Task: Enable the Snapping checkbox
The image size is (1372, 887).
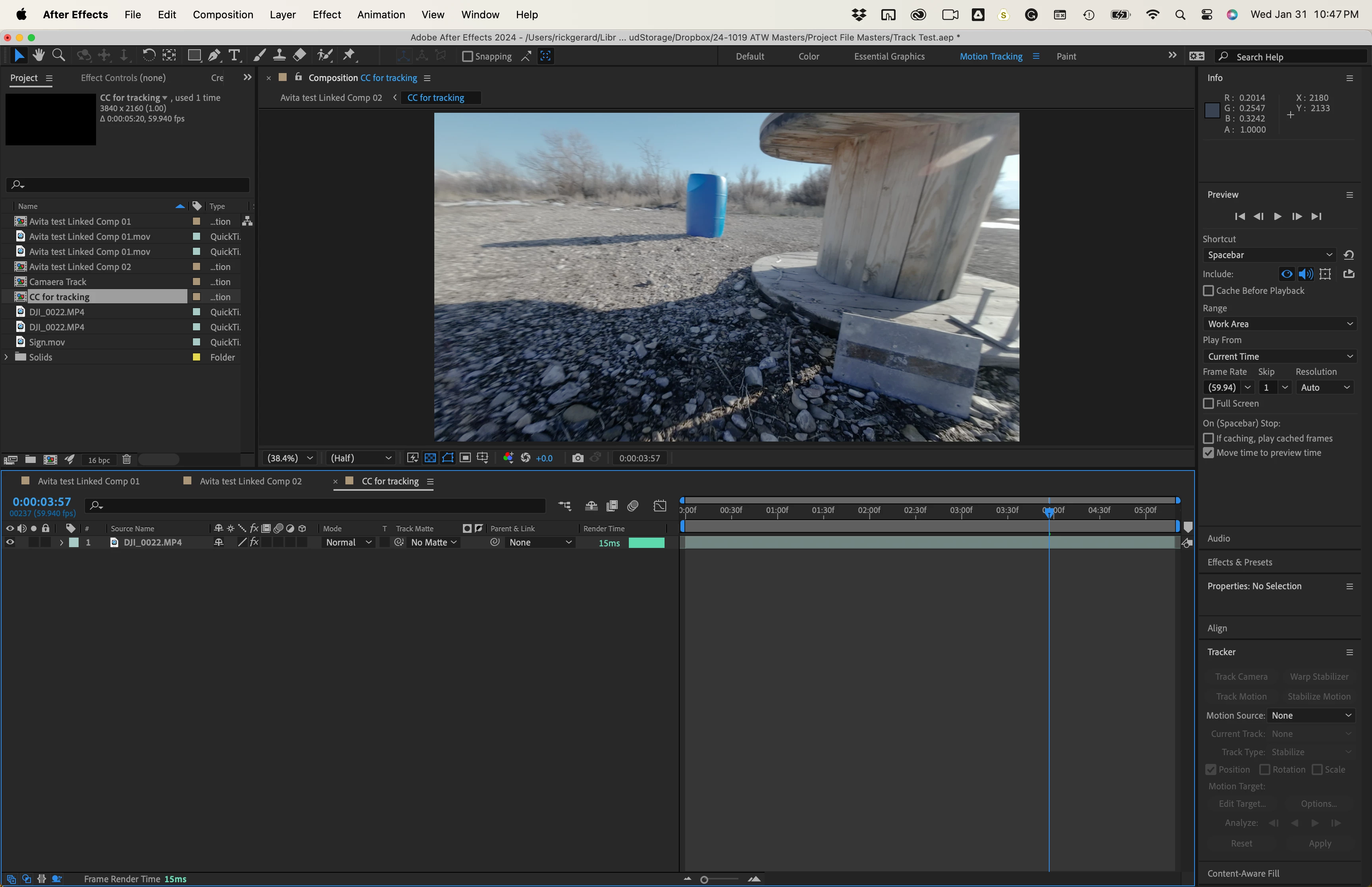Action: click(468, 56)
